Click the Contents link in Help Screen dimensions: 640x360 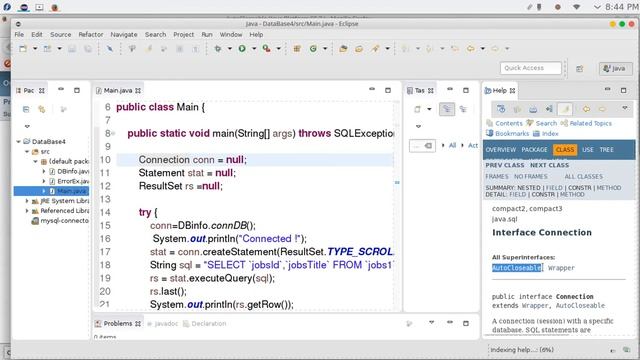click(x=509, y=123)
